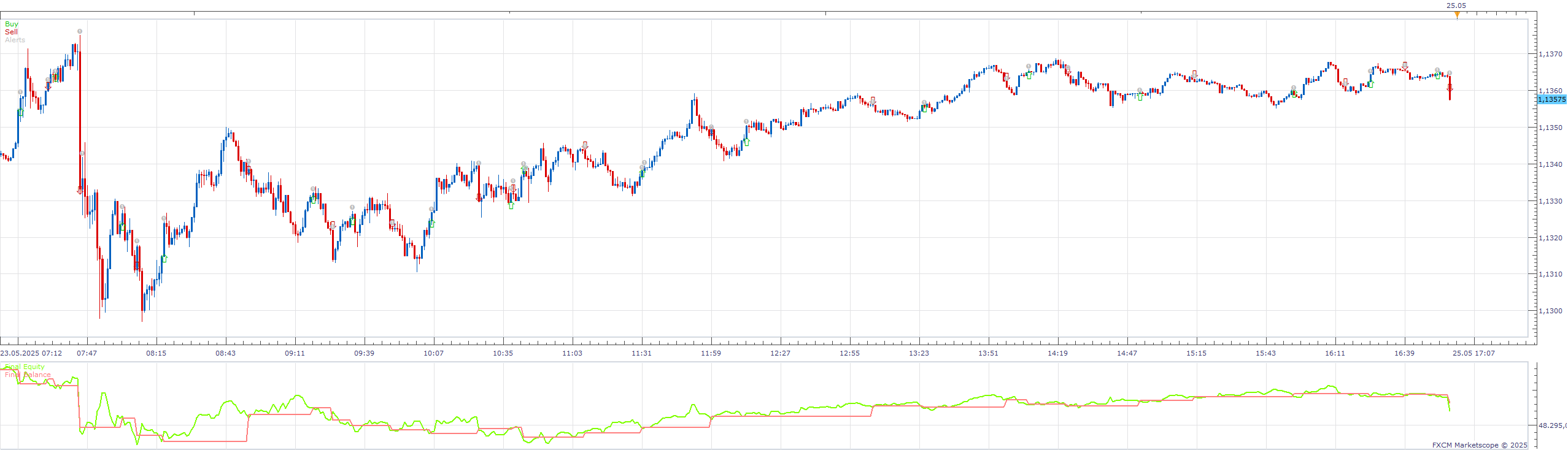Click the alert marker atop the tallest red candle
Viewport: 1568px width, 450px height.
[80, 31]
